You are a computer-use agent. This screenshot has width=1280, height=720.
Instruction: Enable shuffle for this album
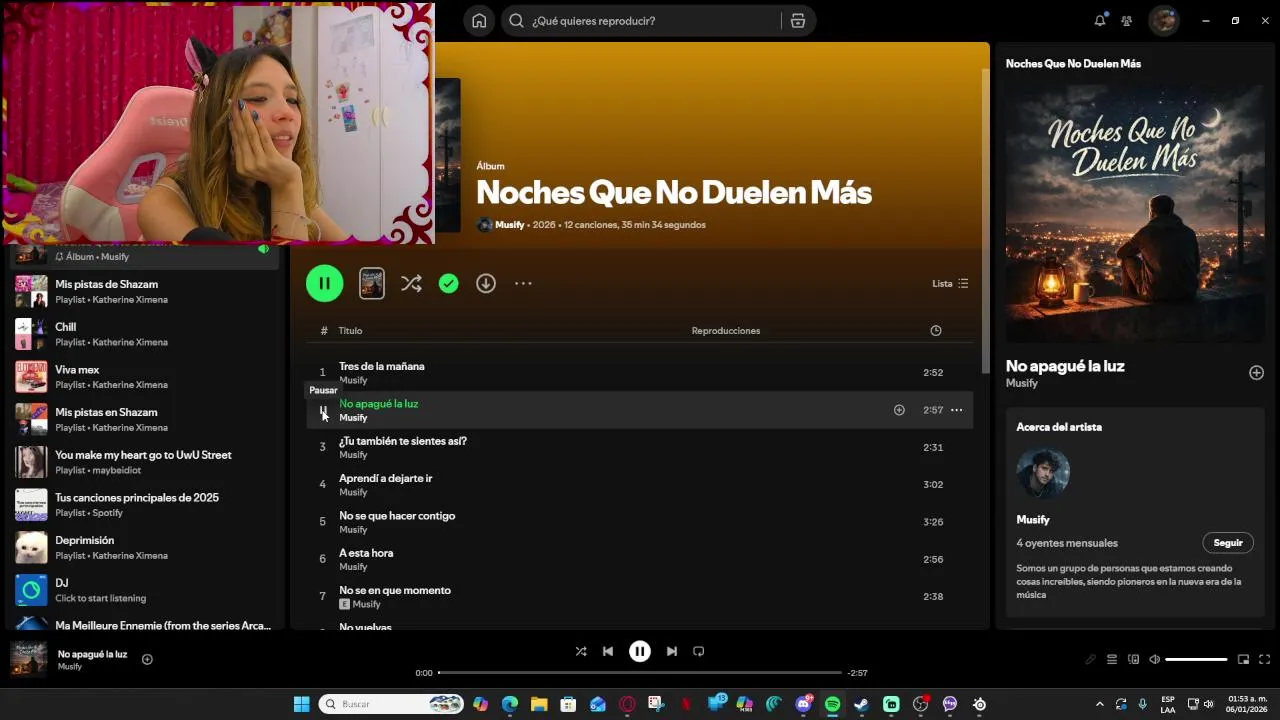pyautogui.click(x=411, y=284)
